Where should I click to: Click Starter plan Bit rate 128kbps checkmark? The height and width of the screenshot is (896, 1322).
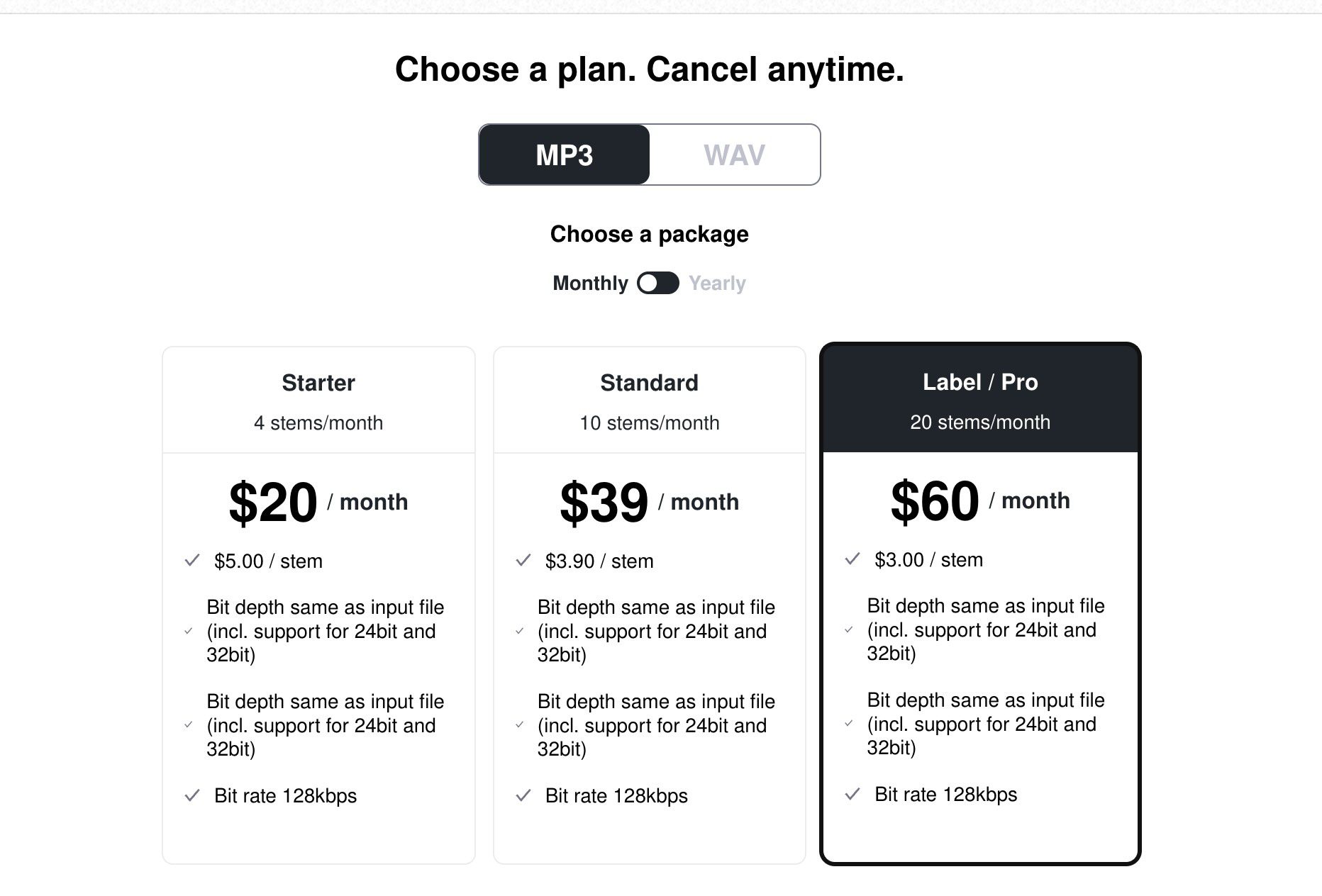(191, 795)
